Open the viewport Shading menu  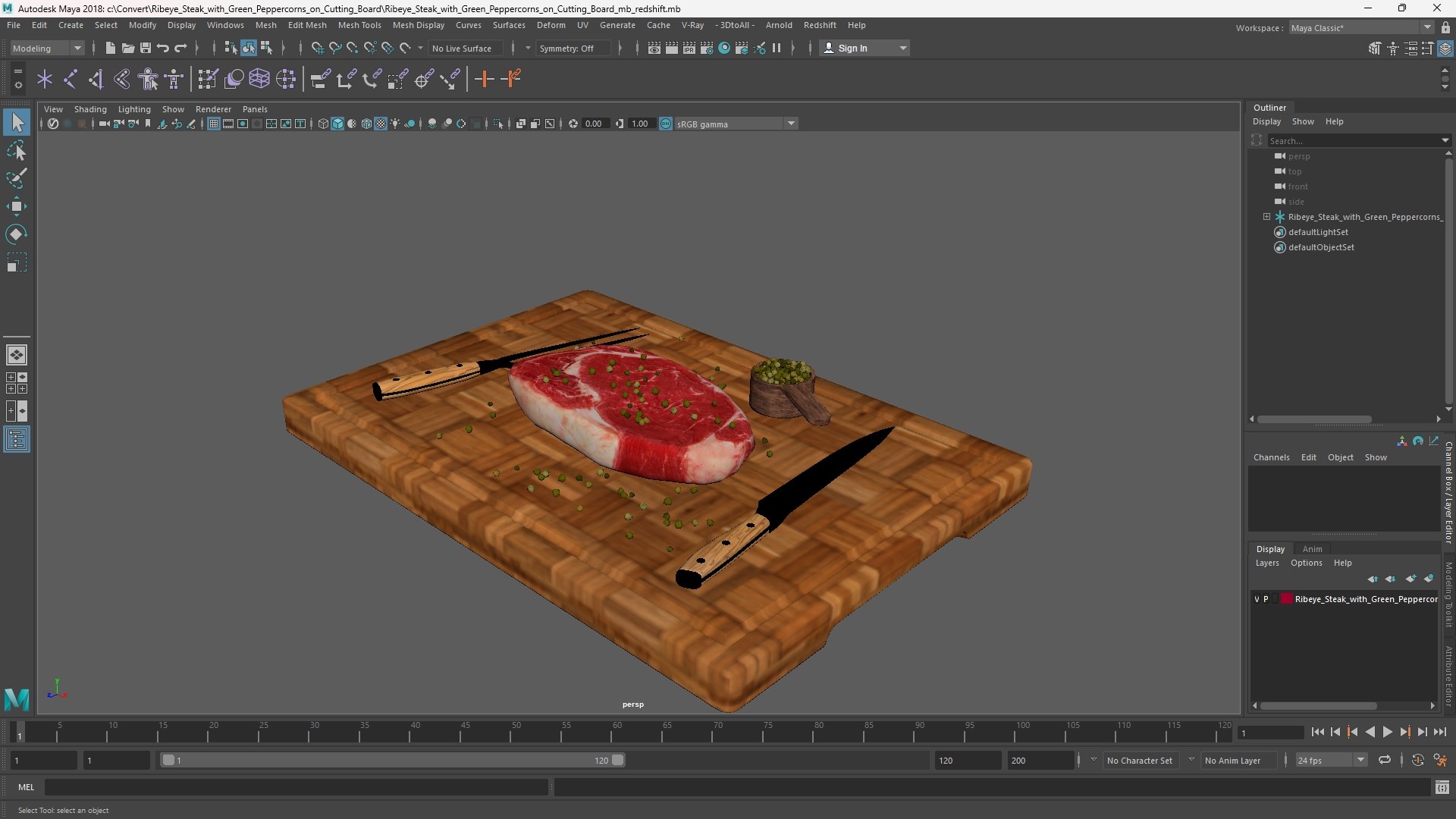pyautogui.click(x=90, y=109)
